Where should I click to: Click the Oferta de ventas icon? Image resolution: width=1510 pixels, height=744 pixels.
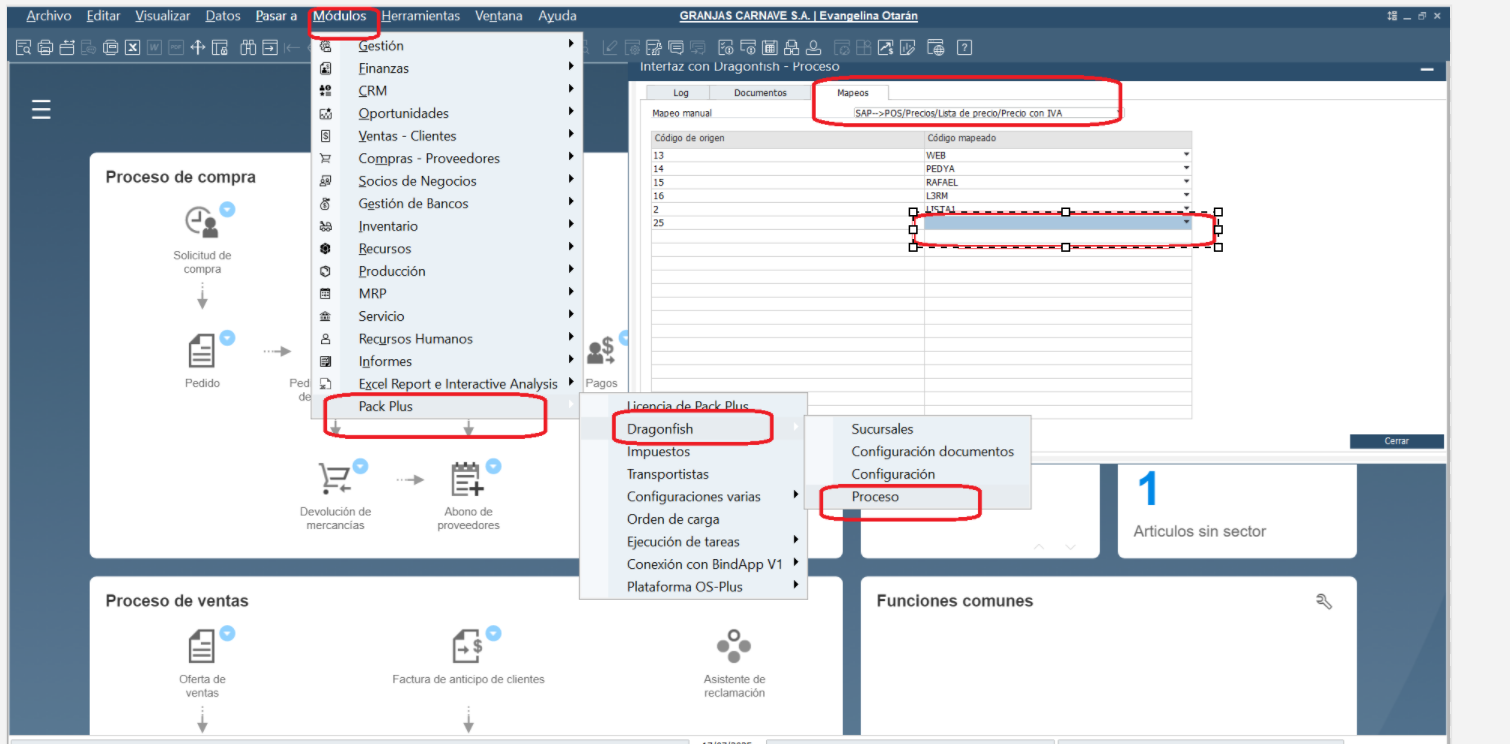(x=201, y=646)
